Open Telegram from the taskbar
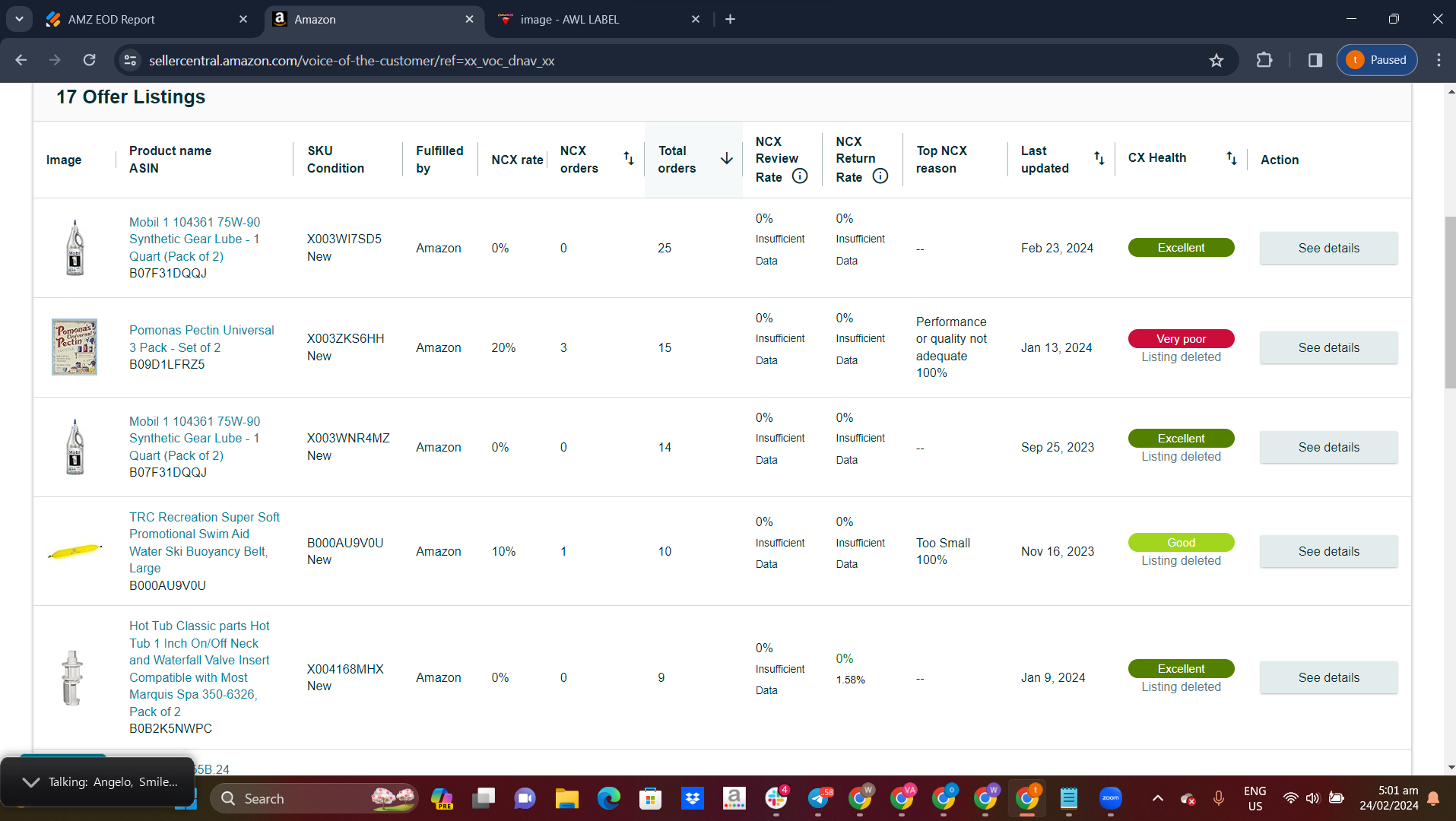Image resolution: width=1456 pixels, height=821 pixels. 818,799
